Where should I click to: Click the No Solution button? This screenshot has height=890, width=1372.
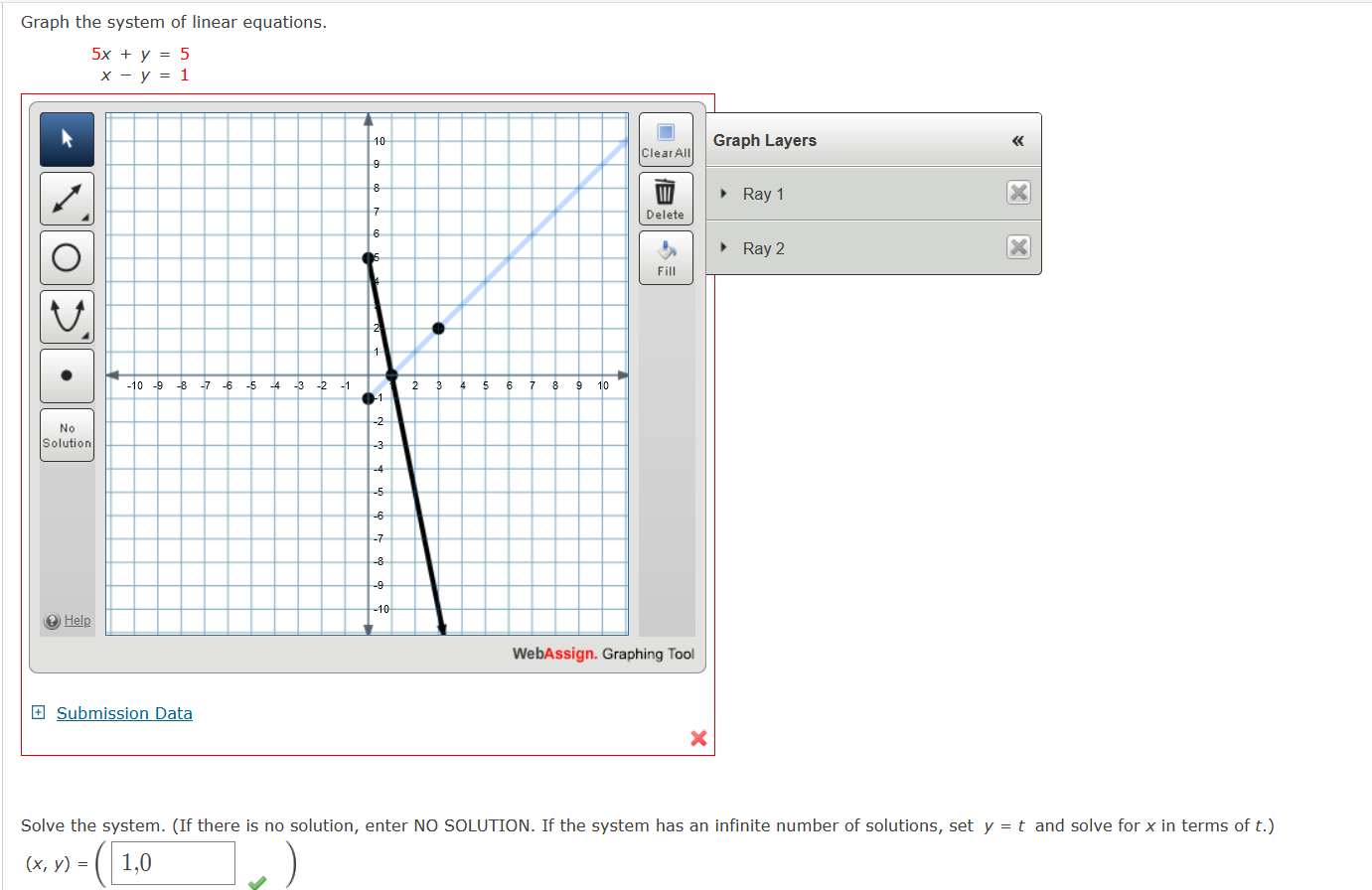(x=66, y=434)
